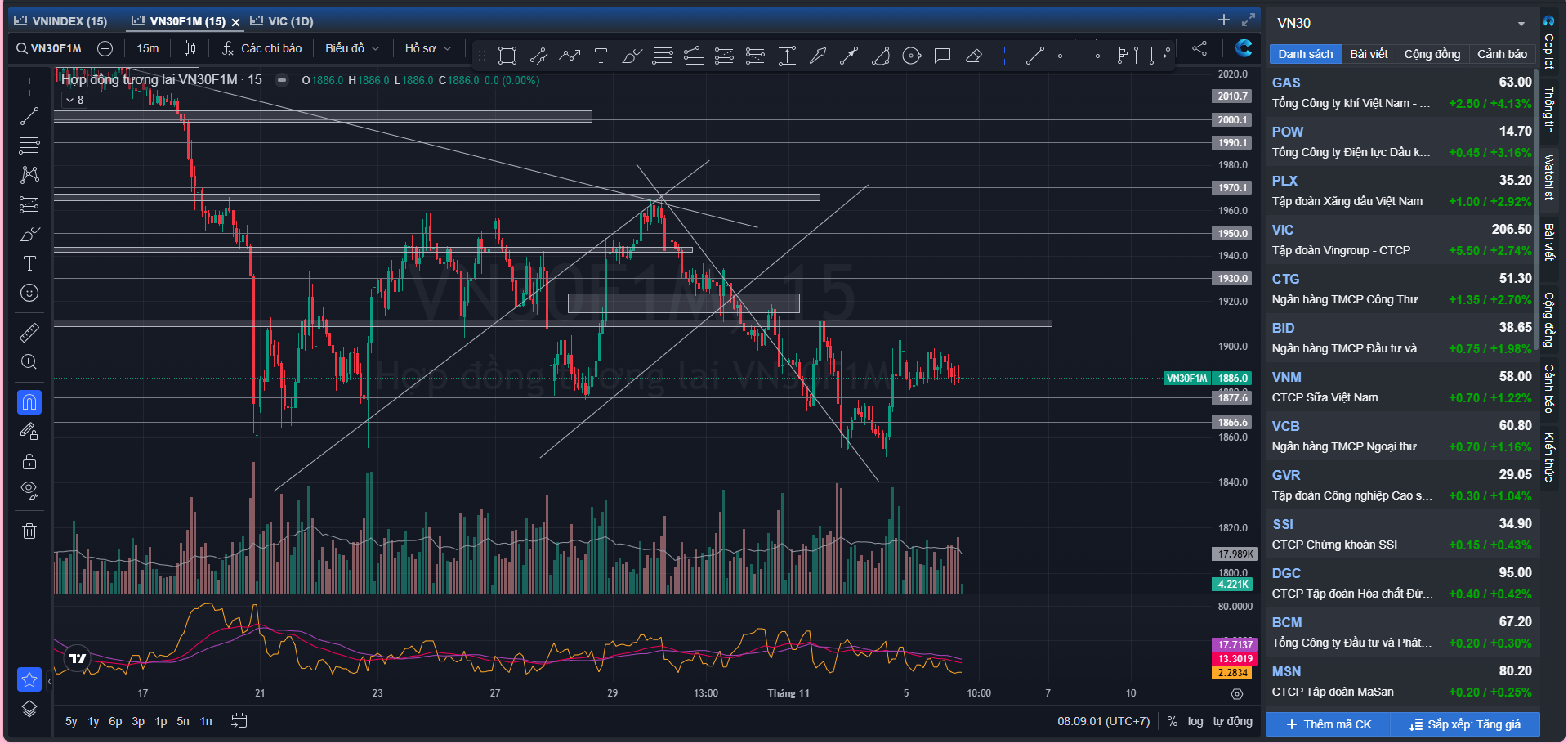Open the Copilot side panel
Viewport: 1568px width, 744px height.
click(1548, 41)
